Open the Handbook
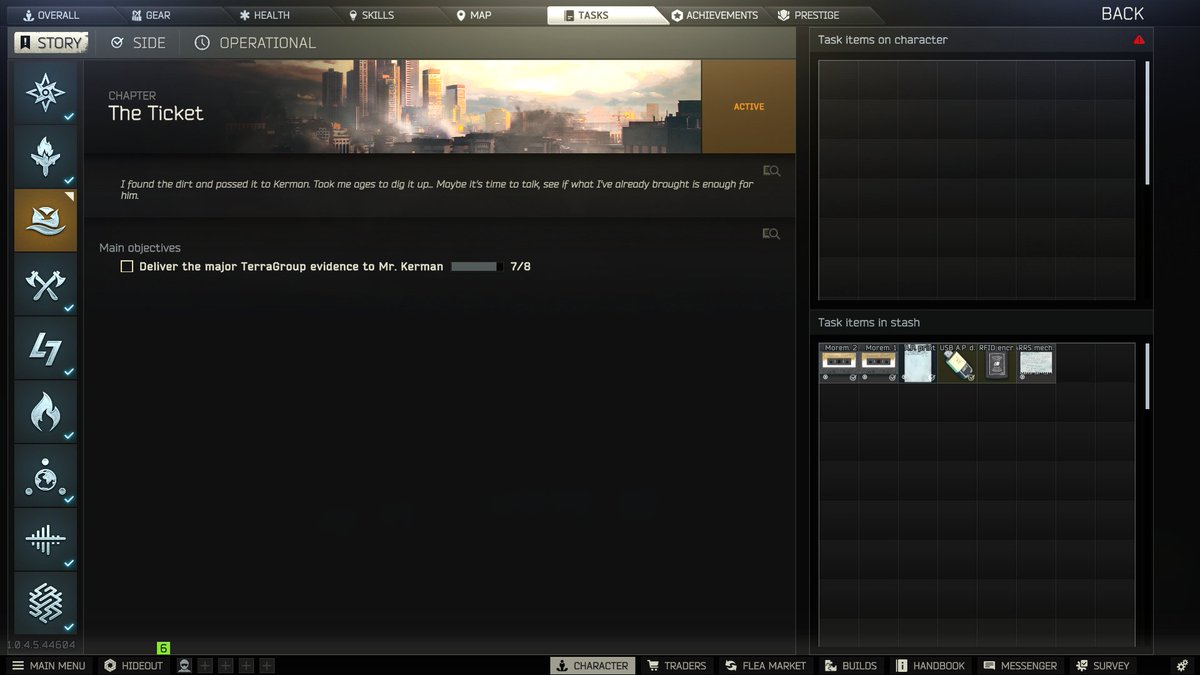Screen dimensions: 1200x675 coord(931,666)
